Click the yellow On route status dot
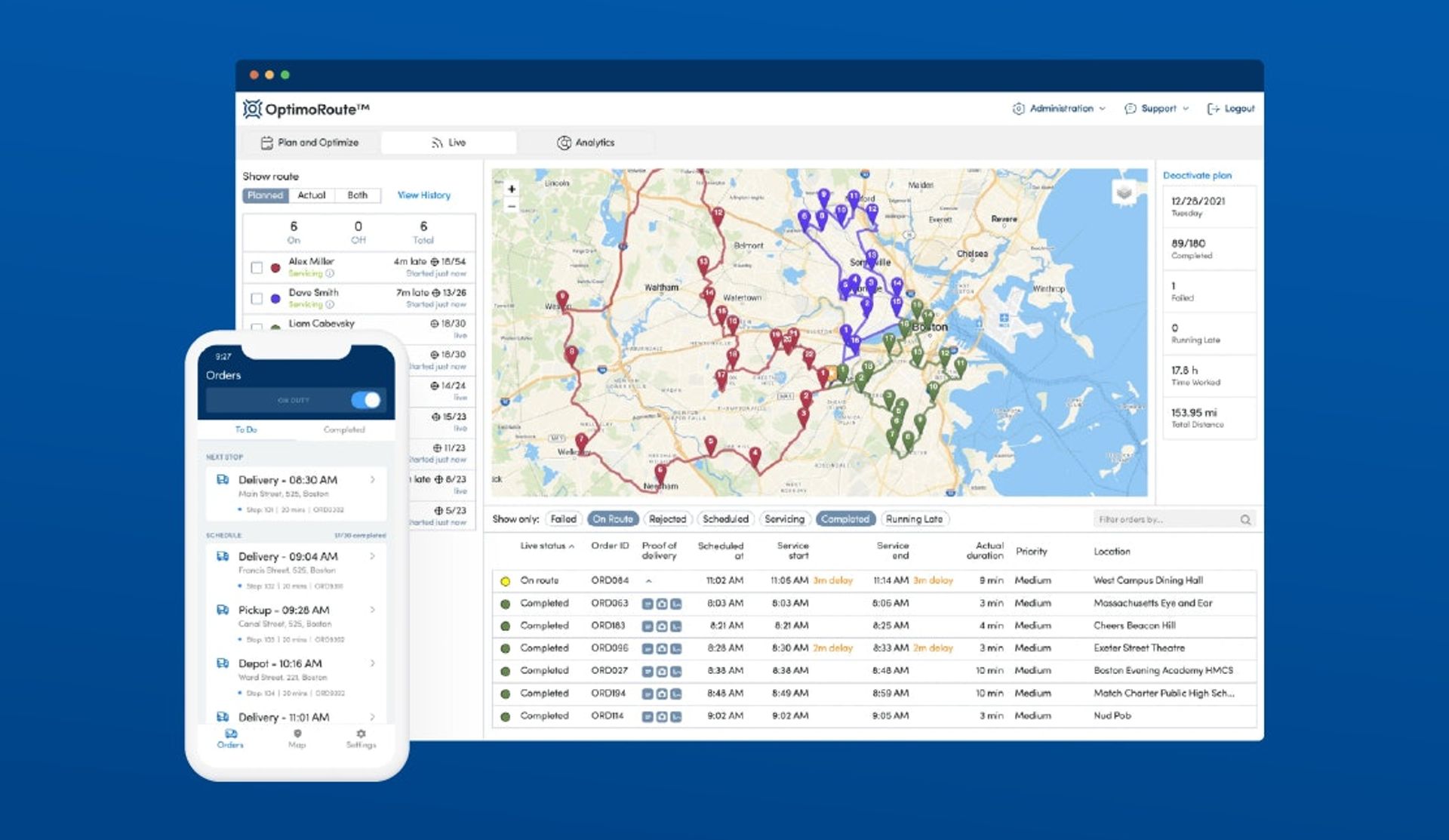Viewport: 1449px width, 840px height. pos(505,581)
